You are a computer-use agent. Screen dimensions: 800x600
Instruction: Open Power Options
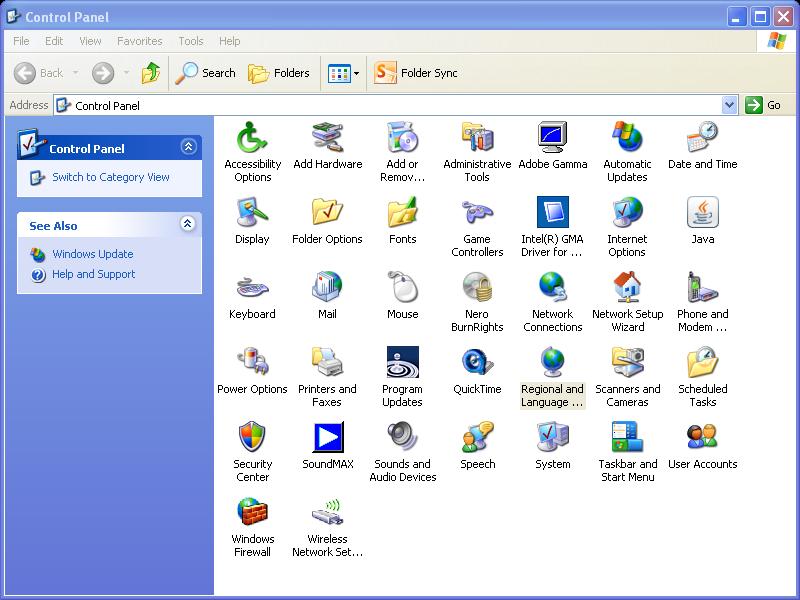[252, 370]
